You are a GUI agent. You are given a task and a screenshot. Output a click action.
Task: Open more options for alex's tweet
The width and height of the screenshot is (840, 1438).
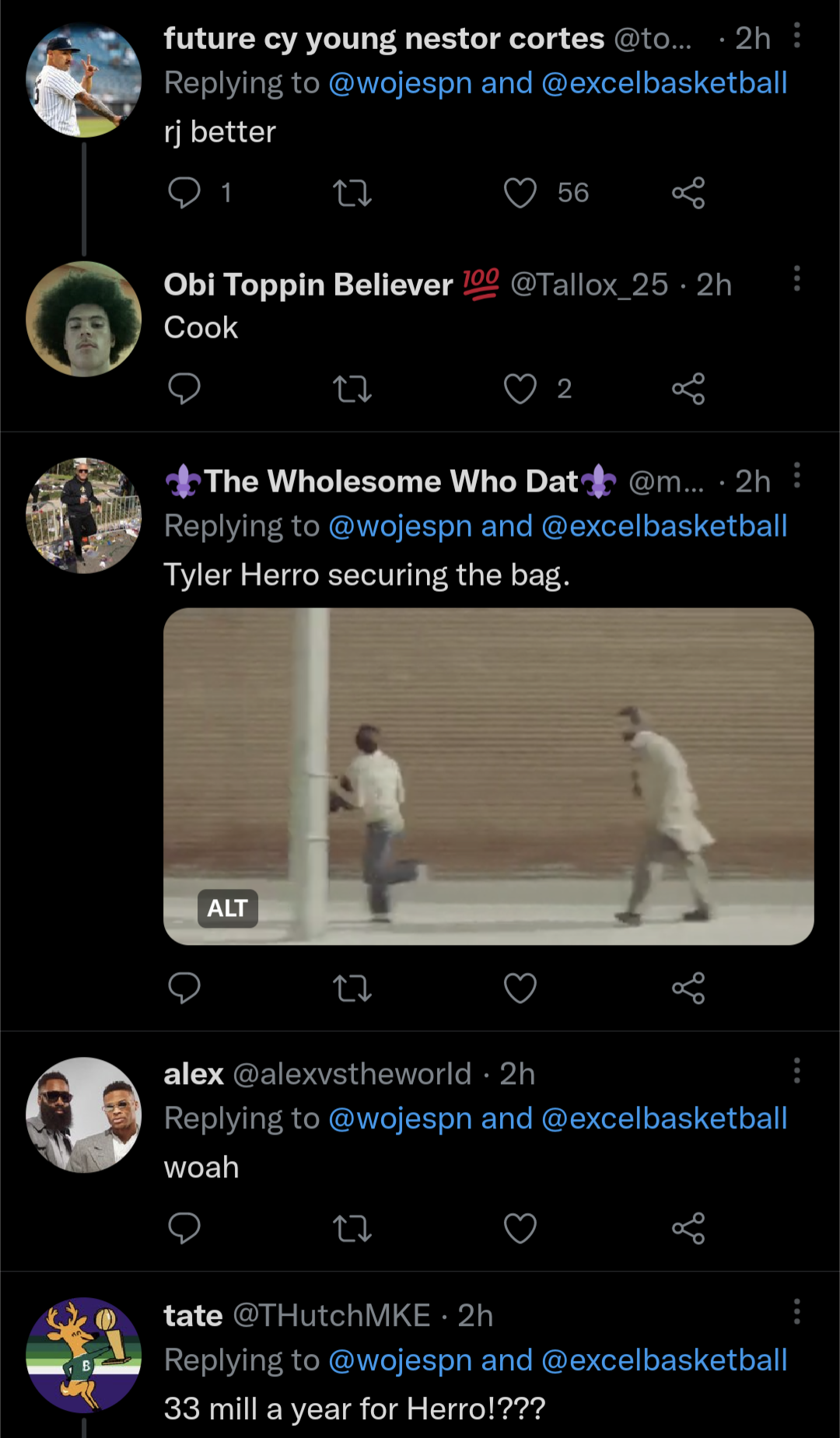pyautogui.click(x=796, y=1071)
